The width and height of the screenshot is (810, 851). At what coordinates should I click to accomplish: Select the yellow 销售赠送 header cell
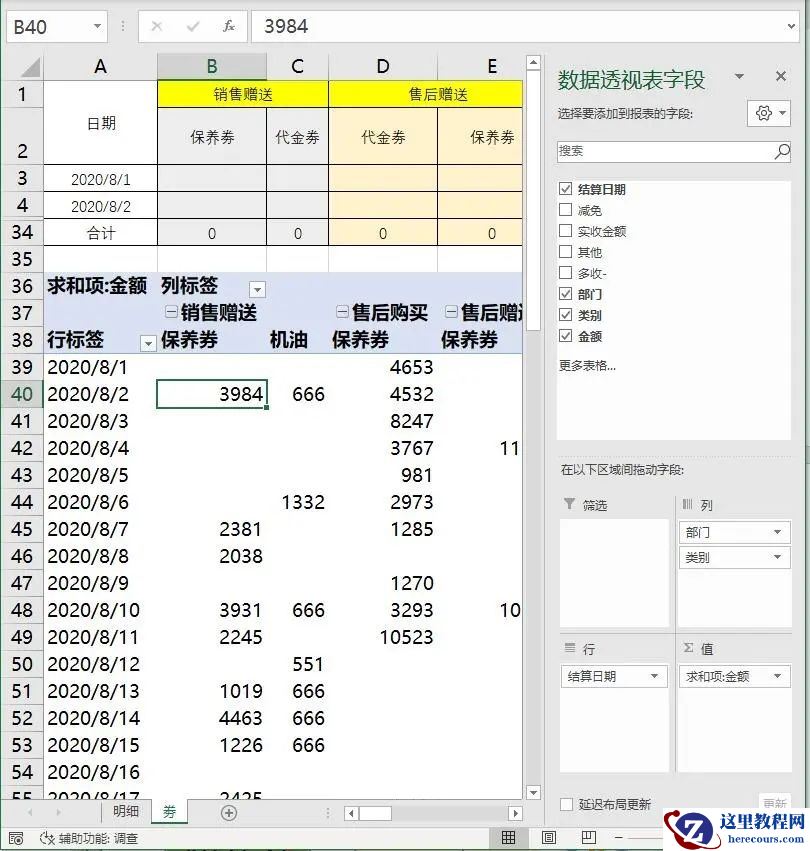tap(243, 94)
